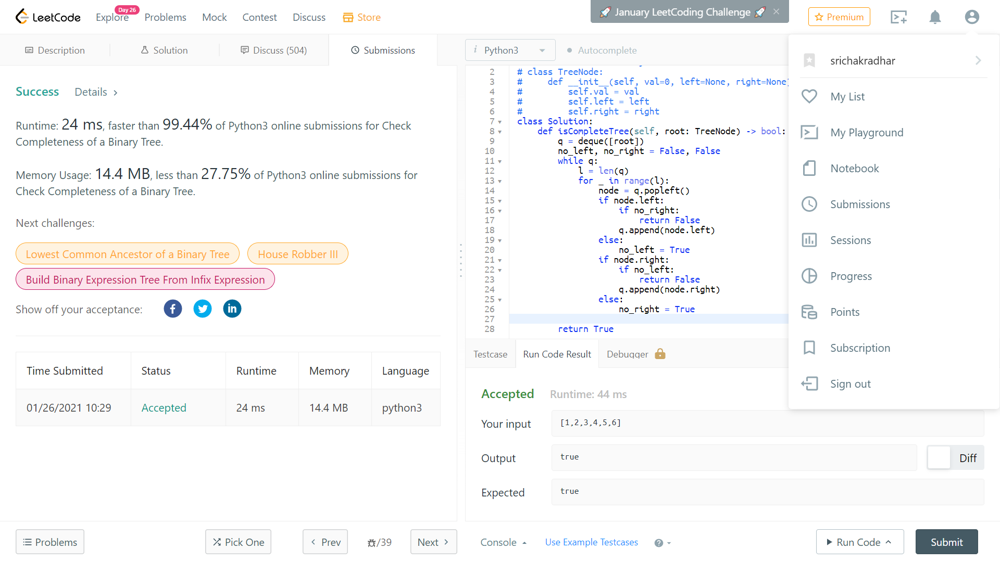Image resolution: width=1000 pixels, height=562 pixels.
Task: Share acceptance on Facebook icon
Action: (173, 309)
